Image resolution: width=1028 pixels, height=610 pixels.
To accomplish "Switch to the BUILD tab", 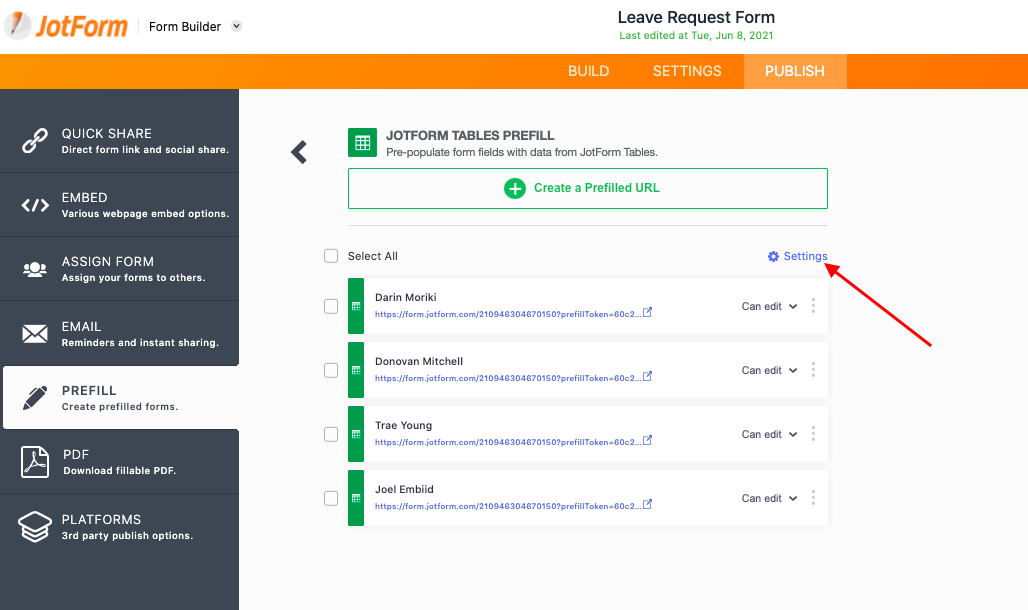I will 589,71.
